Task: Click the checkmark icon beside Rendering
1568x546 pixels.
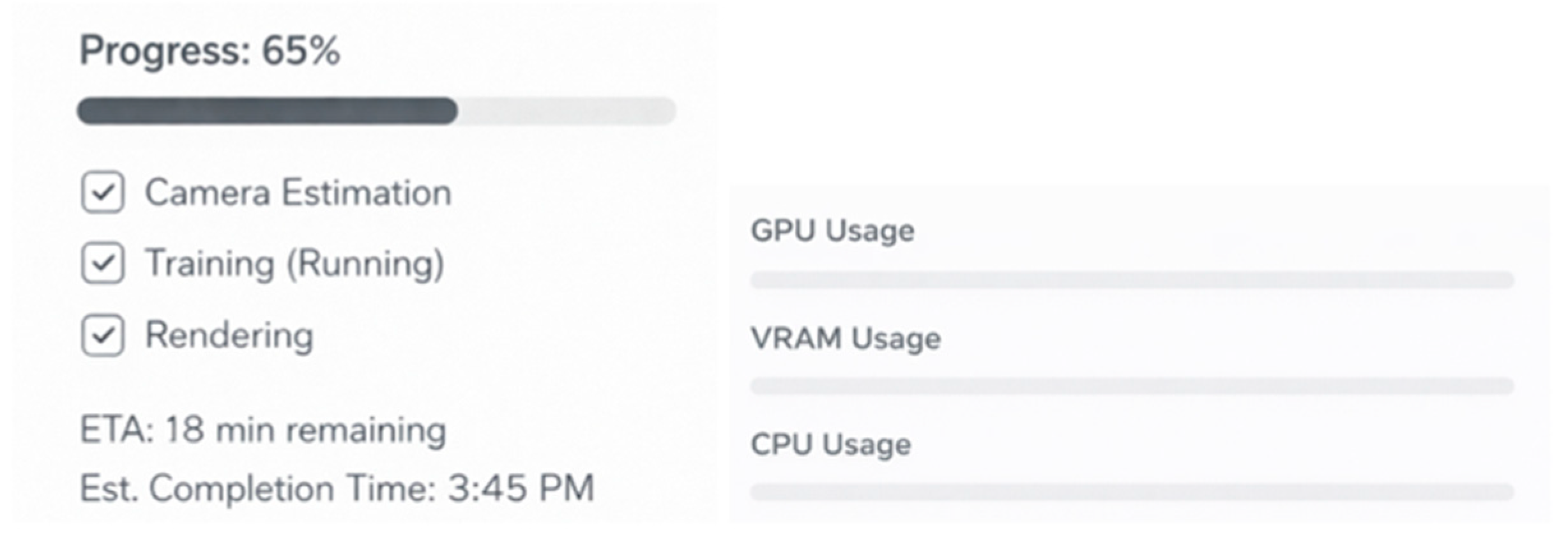Action: (102, 335)
